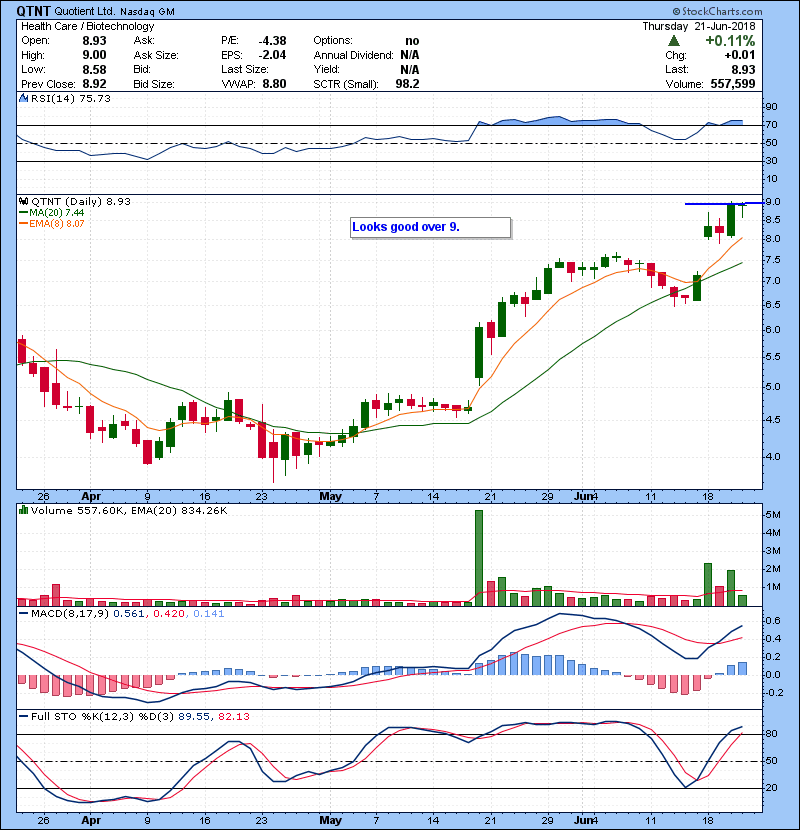The image size is (800, 830).
Task: Click the MA(20) 7.44 legend text
Action: coord(57,213)
